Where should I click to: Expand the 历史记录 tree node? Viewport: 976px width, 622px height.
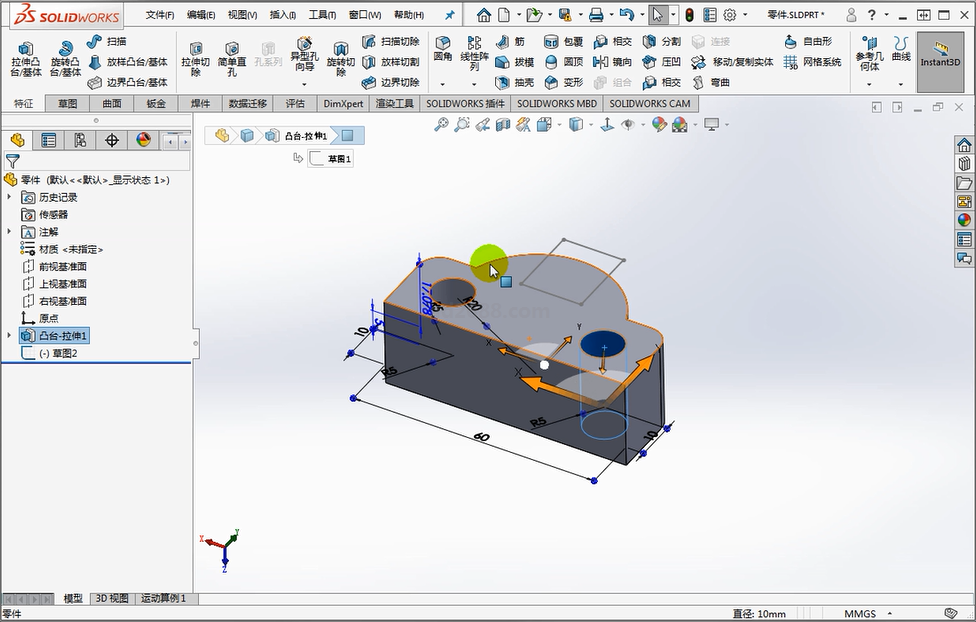(x=10, y=197)
